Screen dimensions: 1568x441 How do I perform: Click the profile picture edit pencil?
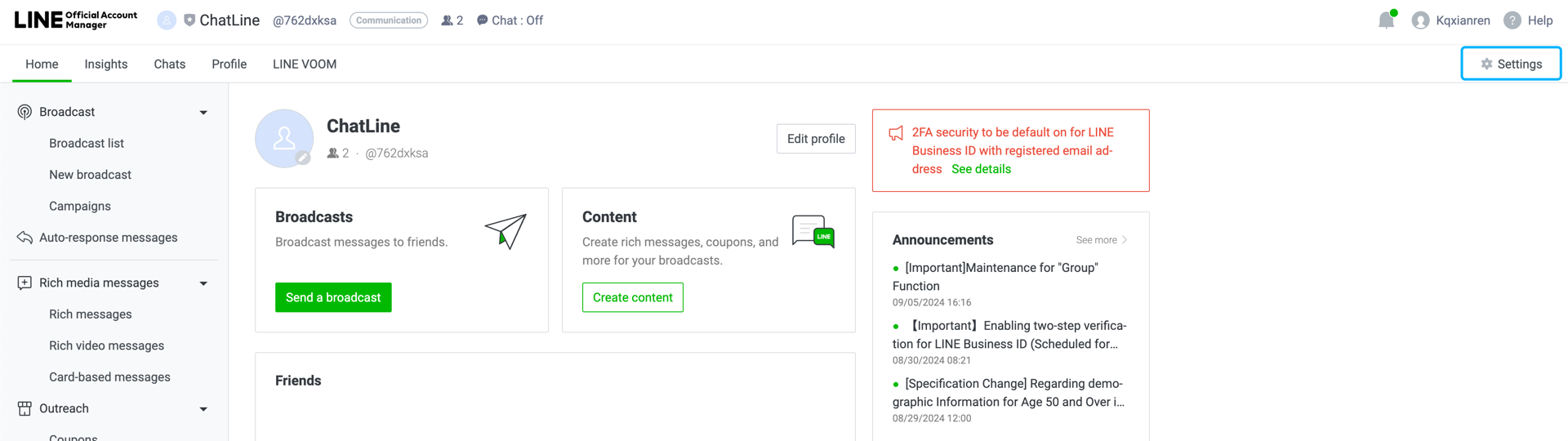[303, 158]
